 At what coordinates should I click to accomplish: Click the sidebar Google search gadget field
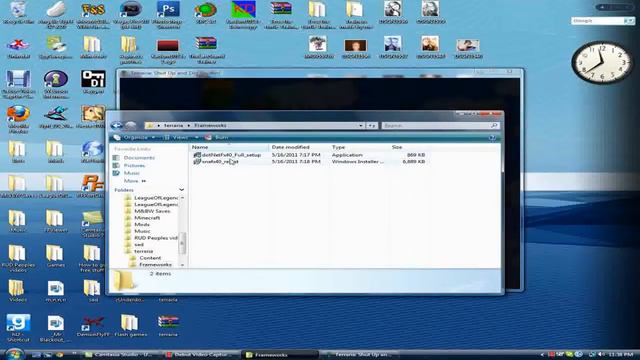click(x=598, y=20)
